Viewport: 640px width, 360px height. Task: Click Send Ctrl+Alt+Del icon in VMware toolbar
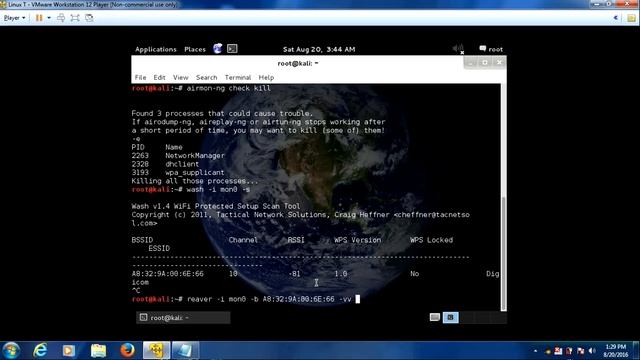pyautogui.click(x=61, y=18)
